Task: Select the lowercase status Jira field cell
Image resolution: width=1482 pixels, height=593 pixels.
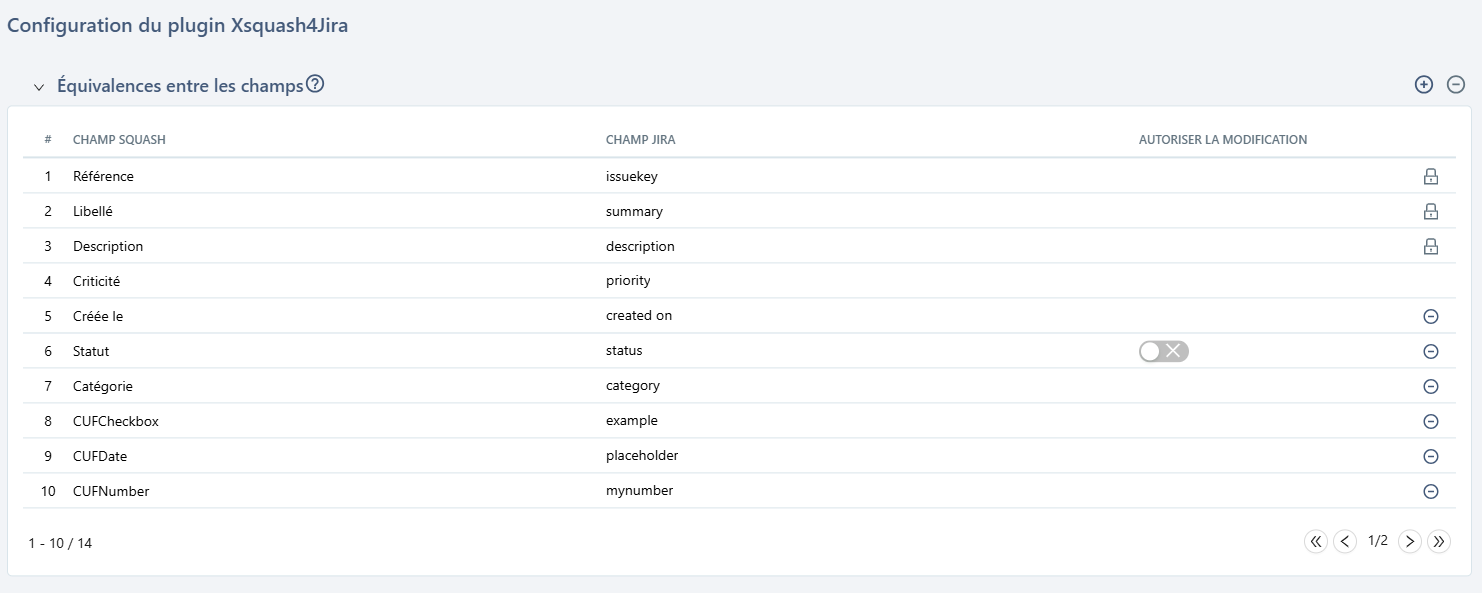Action: coord(624,351)
